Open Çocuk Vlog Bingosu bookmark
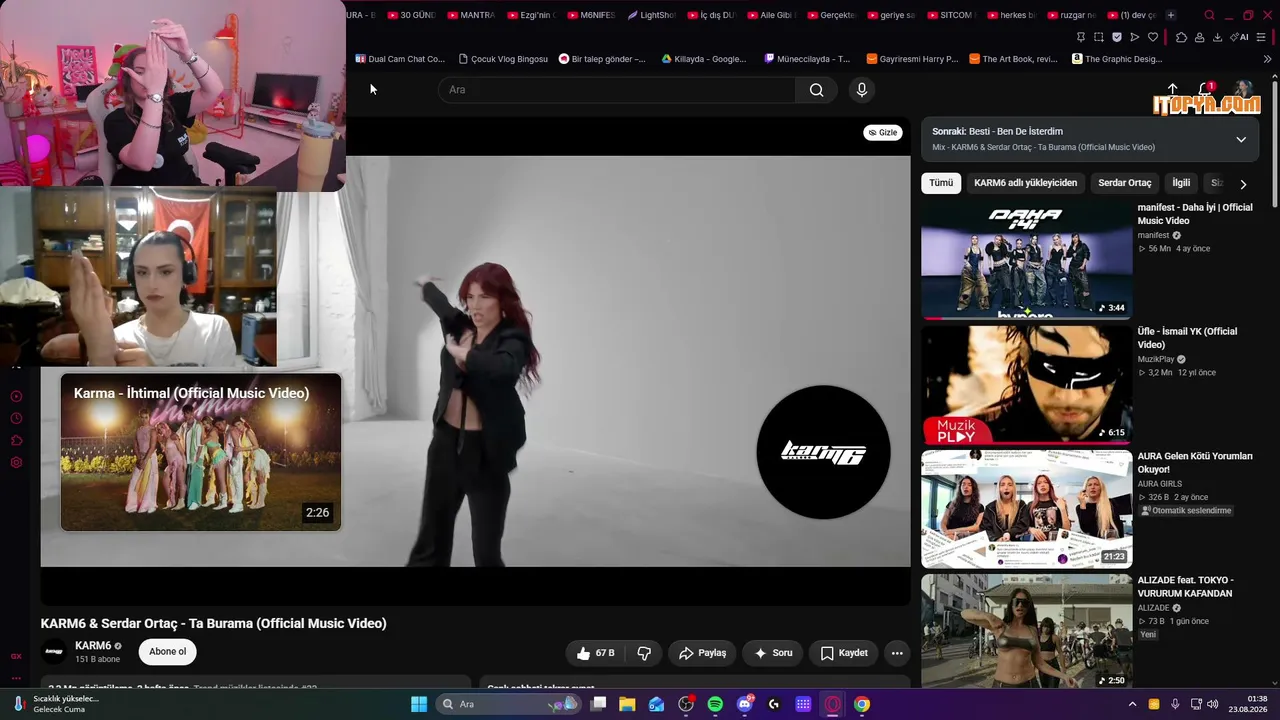This screenshot has height=720, width=1280. point(503,59)
